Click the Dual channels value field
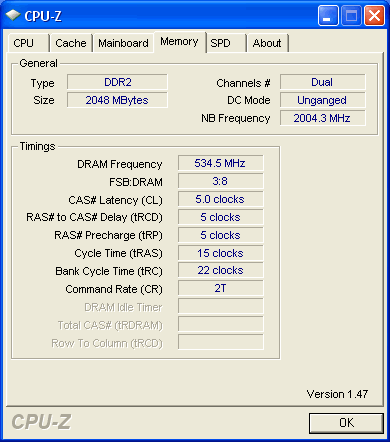 point(323,82)
